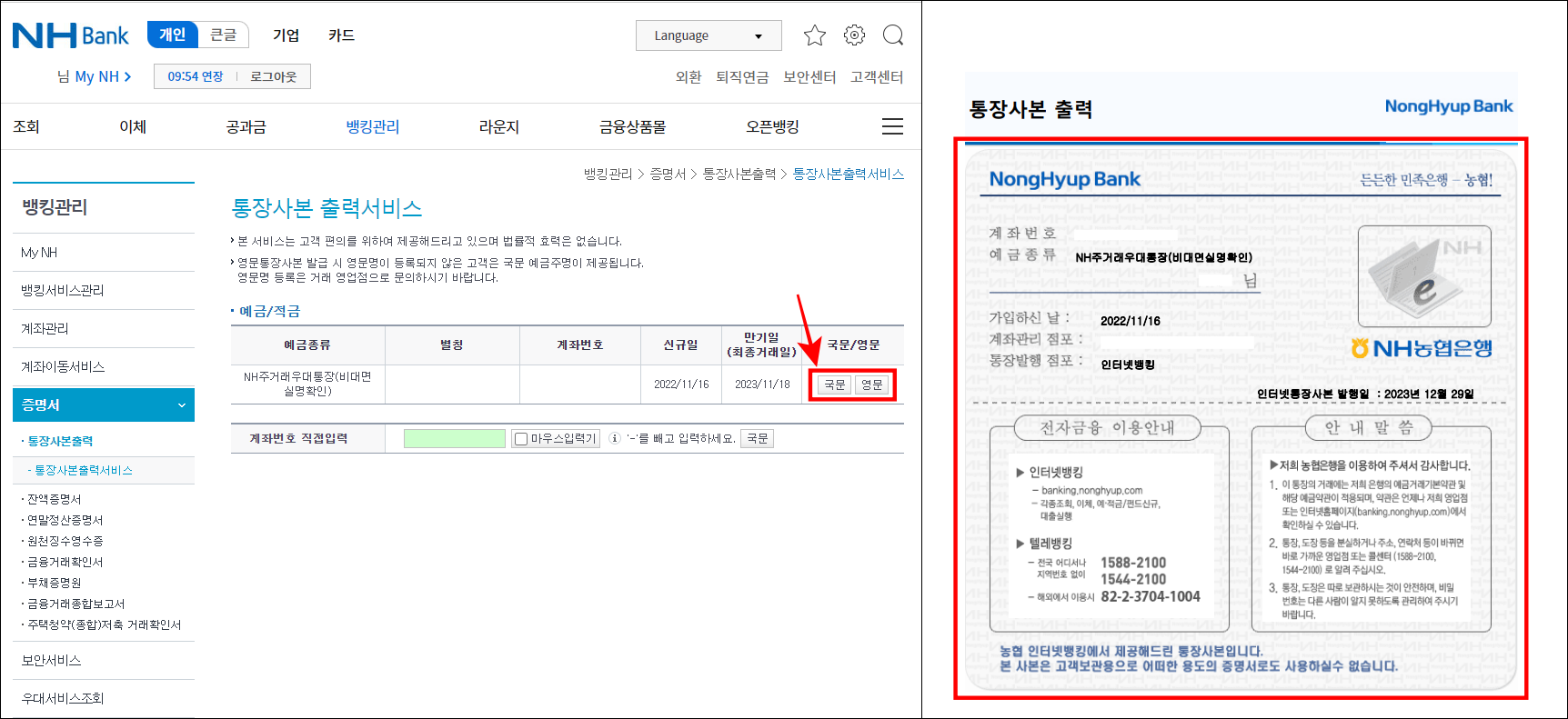Focus the 계좌번호 직접입력 field
This screenshot has width=1568, height=719.
pos(455,438)
